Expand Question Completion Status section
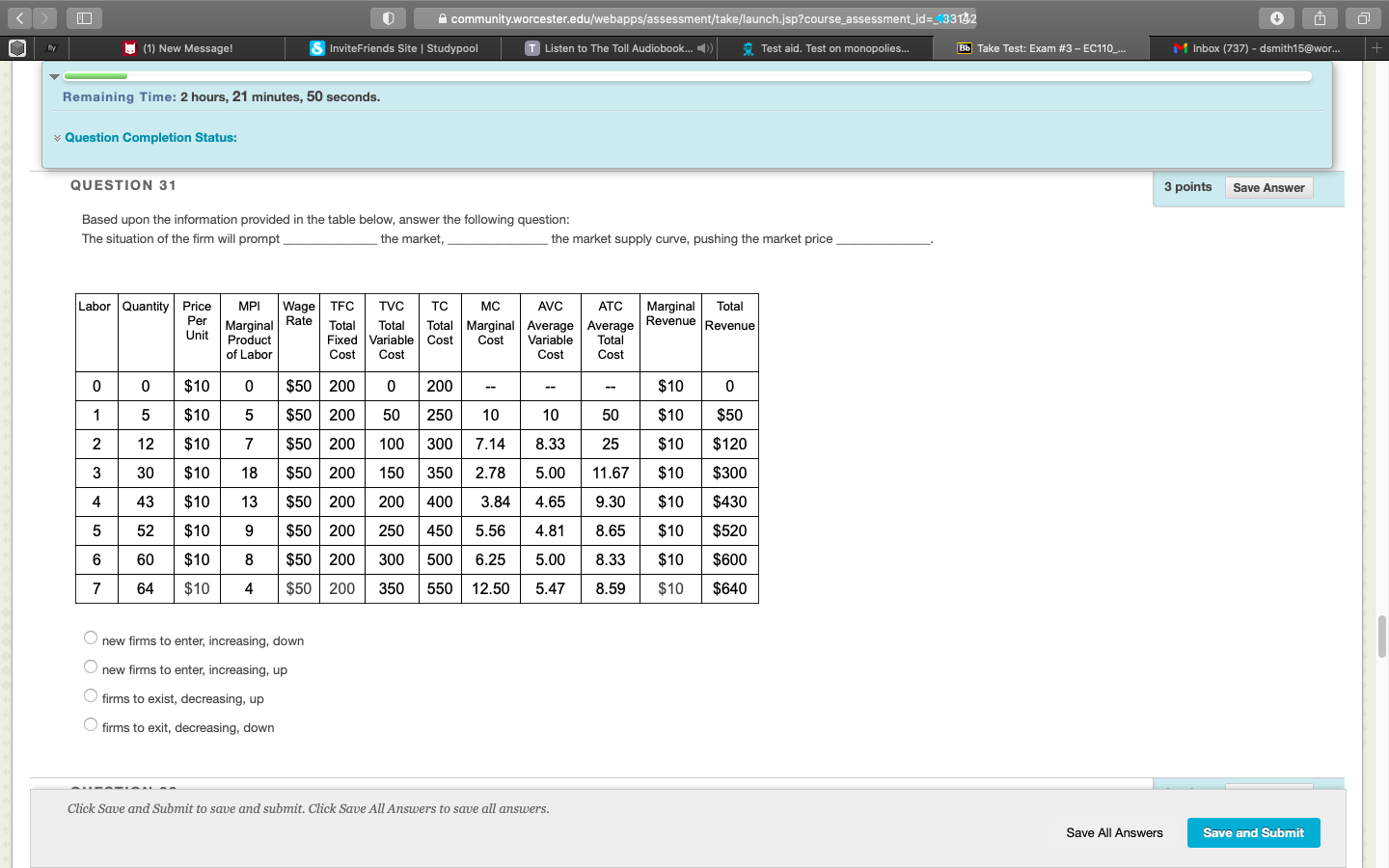1389x868 pixels. point(150,138)
